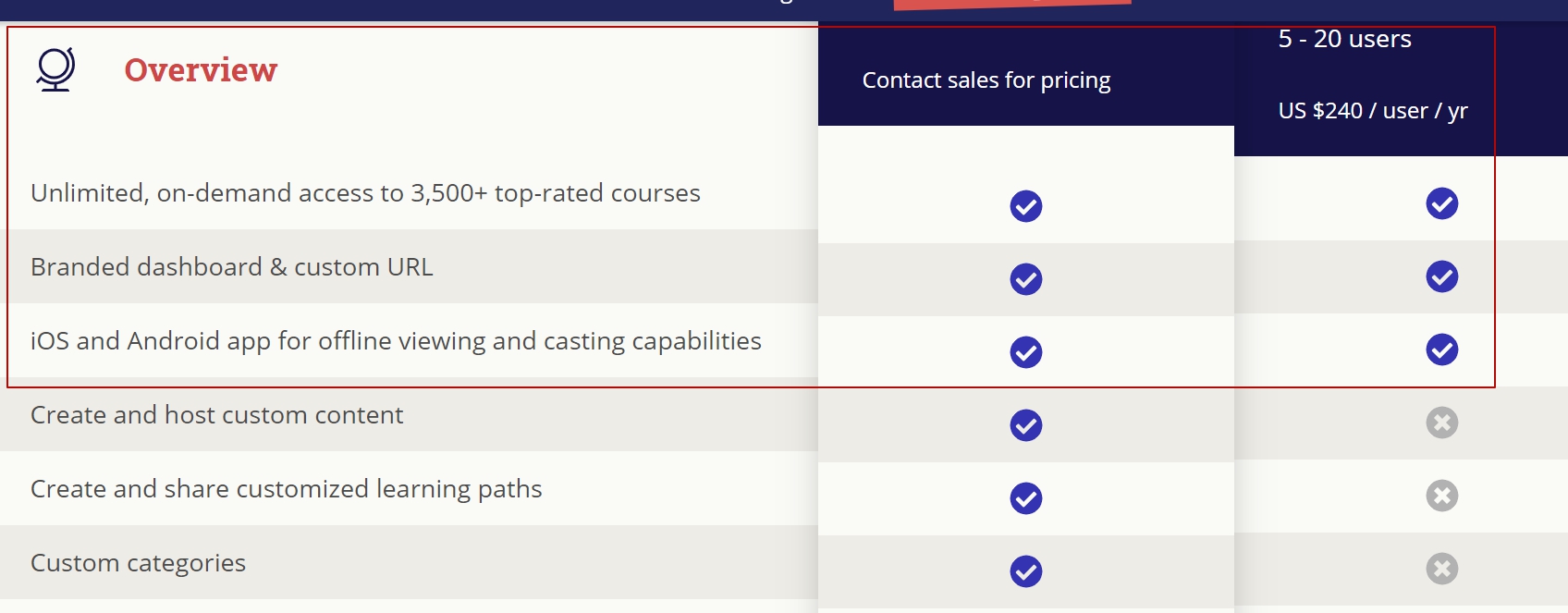Click the iOS and Android app checkmark, 5-20 users plan

(x=1441, y=349)
